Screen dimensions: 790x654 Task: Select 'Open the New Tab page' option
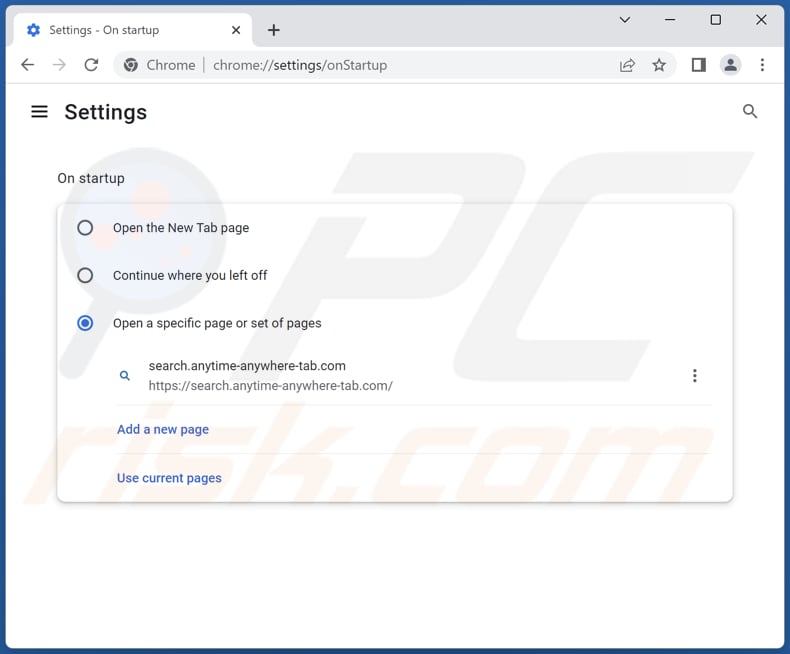tap(85, 228)
